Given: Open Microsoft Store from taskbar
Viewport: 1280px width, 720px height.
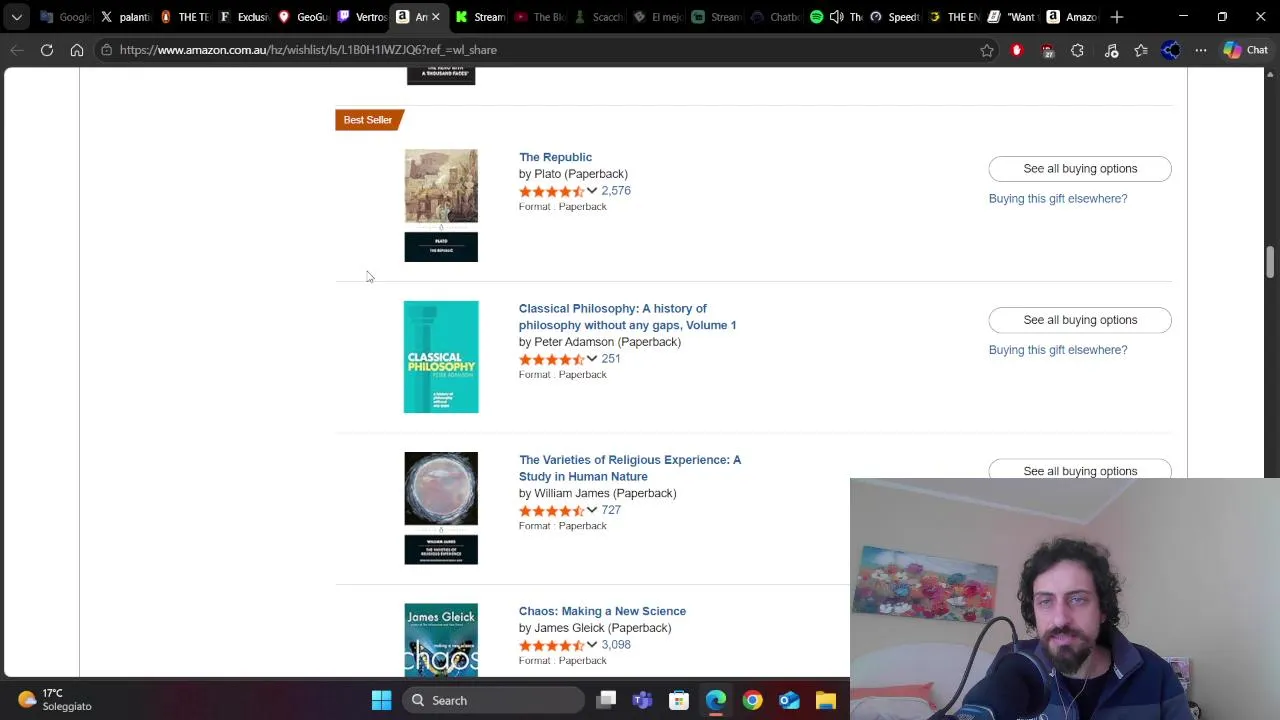Looking at the screenshot, I should pos(679,700).
